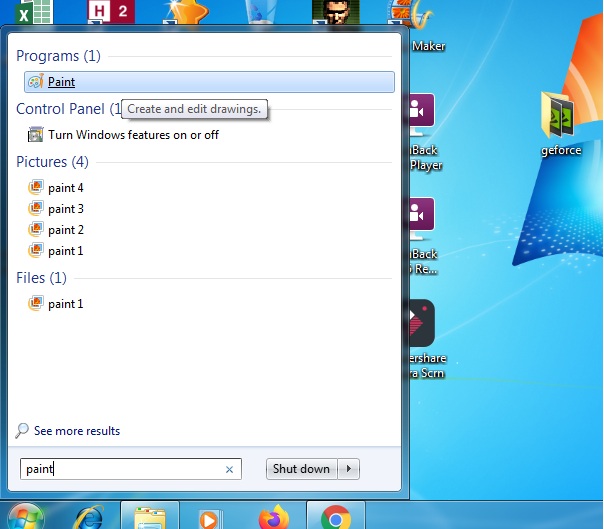The width and height of the screenshot is (604, 529).
Task: Open the paint 3 picture
Action: point(65,209)
